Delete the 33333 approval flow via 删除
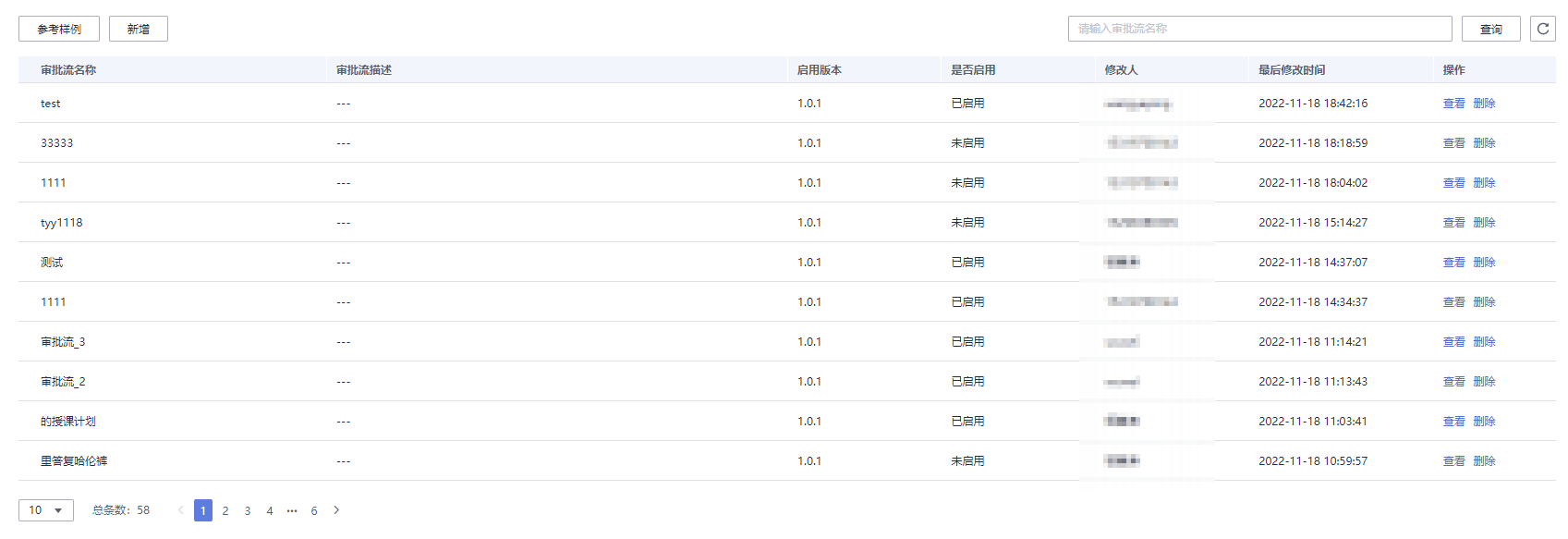Image resolution: width=1568 pixels, height=539 pixels. 1484,143
